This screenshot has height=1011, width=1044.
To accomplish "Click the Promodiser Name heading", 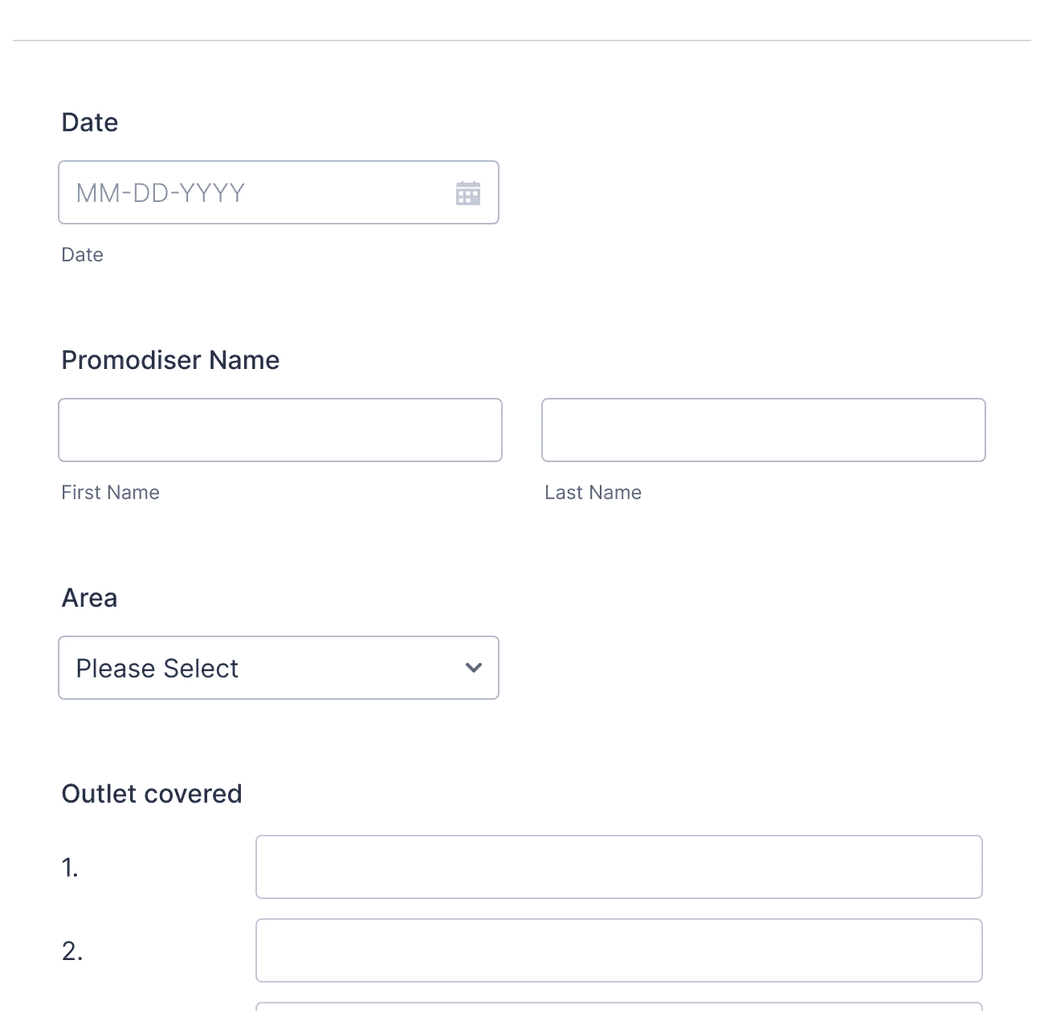I will [x=170, y=359].
